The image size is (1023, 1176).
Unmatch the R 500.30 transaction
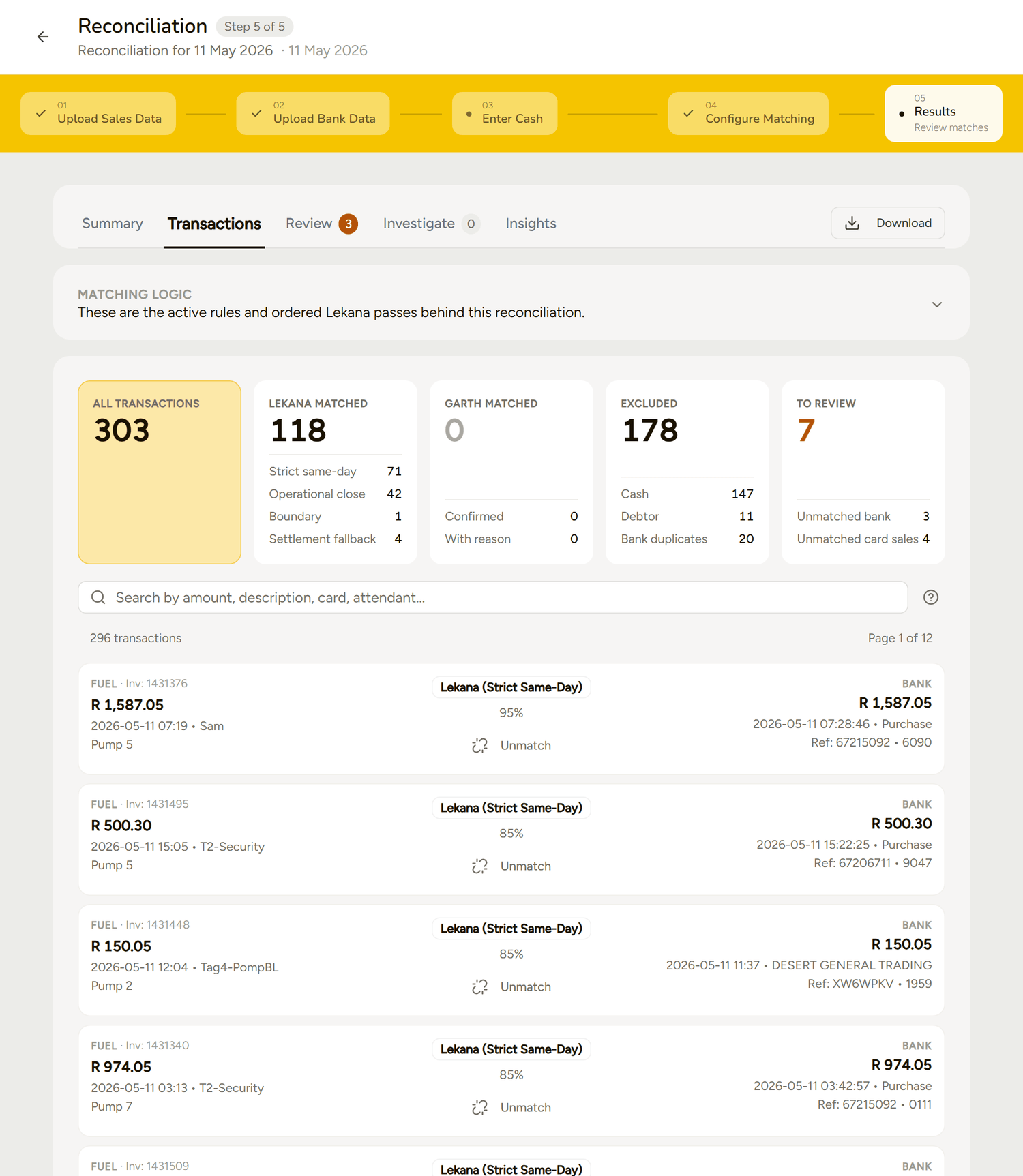(512, 866)
